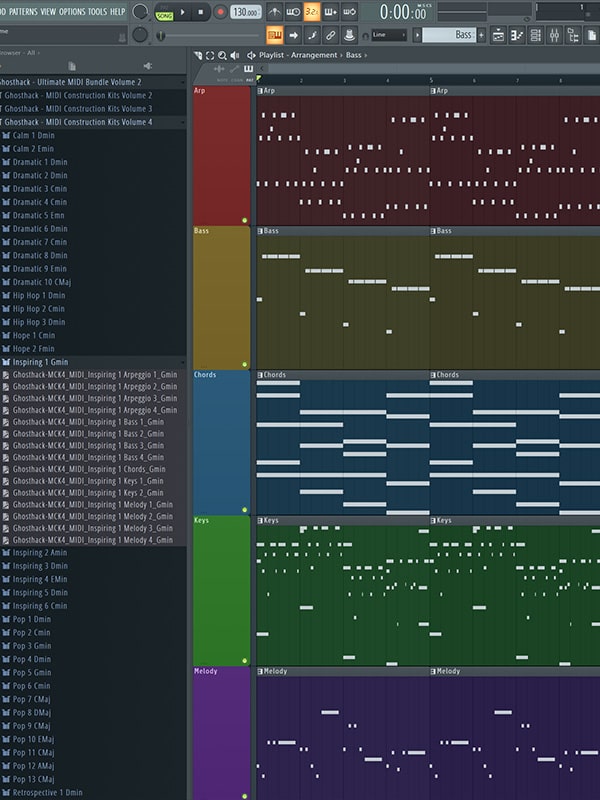Collapse Ghosthack Ultimate MIDI Bundle Volume 2
This screenshot has width=600, height=800.
point(93,82)
